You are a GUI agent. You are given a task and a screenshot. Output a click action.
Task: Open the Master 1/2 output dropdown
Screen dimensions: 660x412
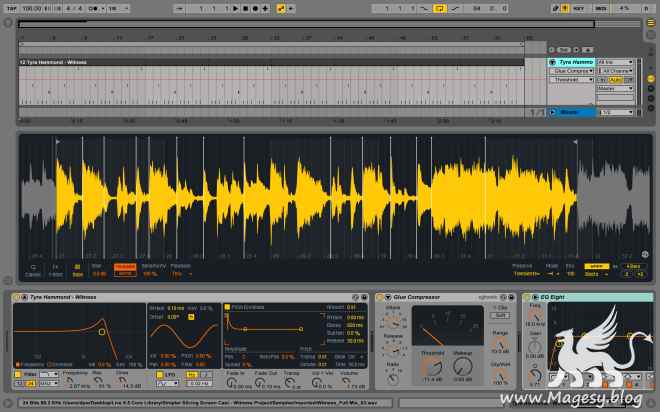coord(615,112)
